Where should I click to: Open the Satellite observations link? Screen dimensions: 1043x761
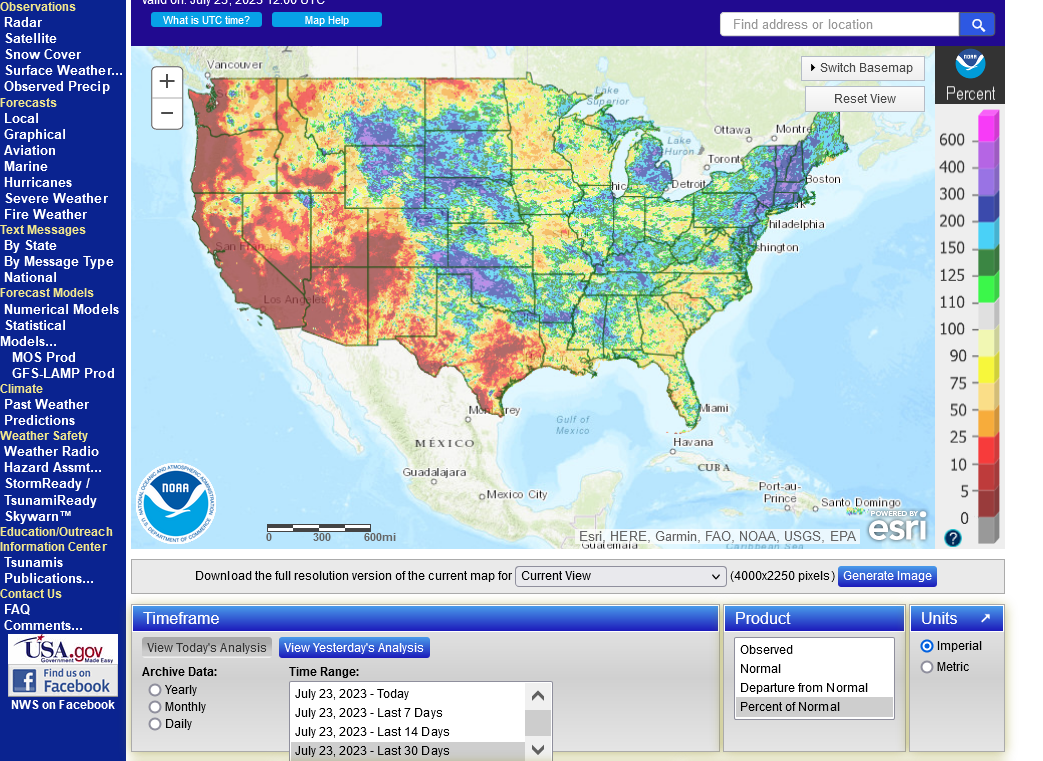click(x=31, y=39)
